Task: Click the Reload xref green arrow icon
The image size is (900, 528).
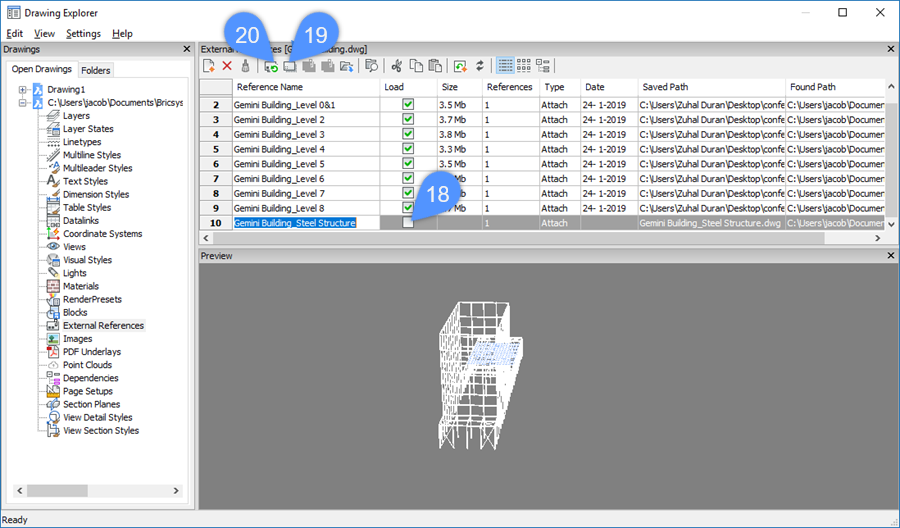Action: tap(271, 66)
